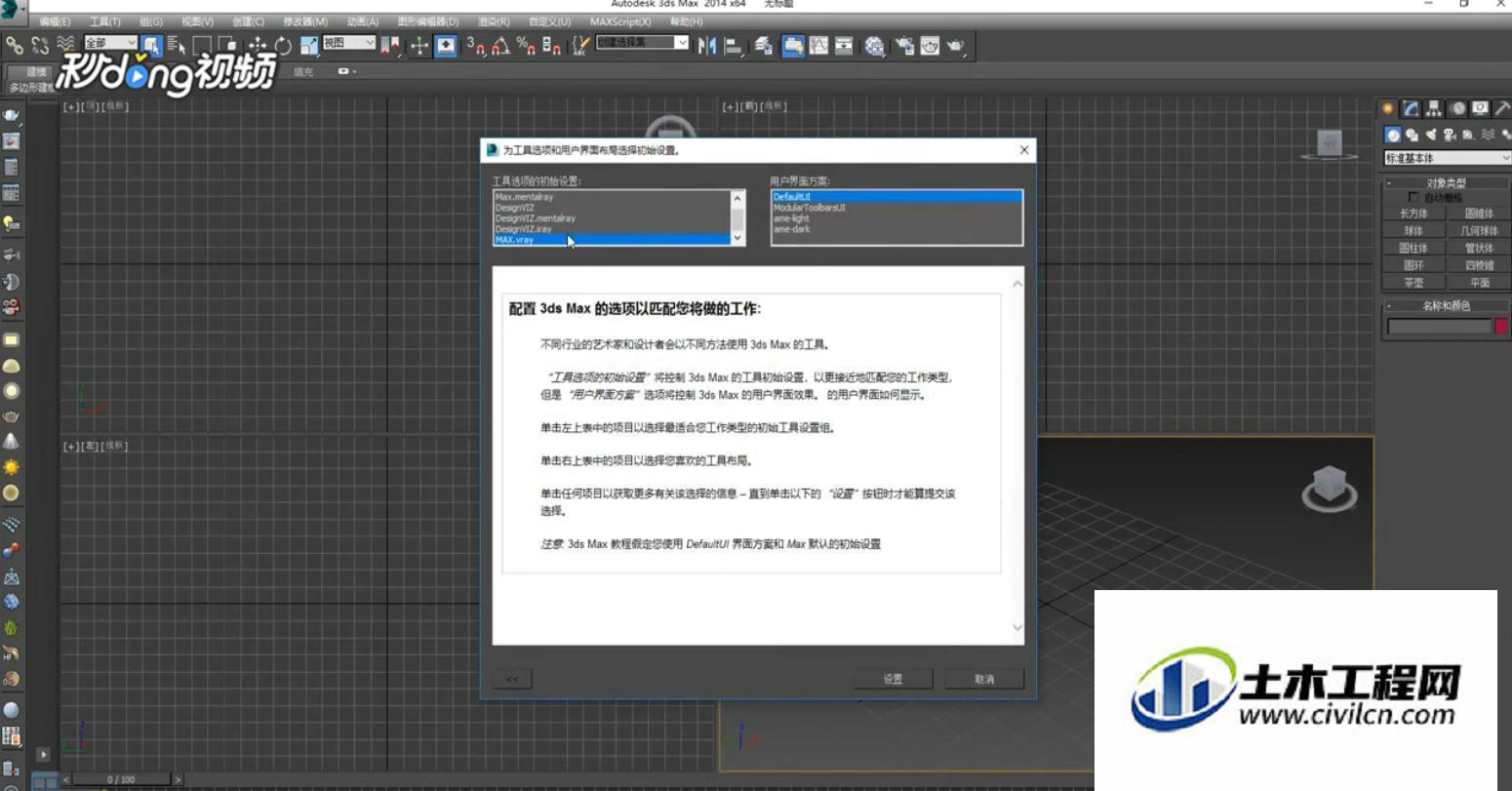Open the Schematic View icon

(x=844, y=45)
